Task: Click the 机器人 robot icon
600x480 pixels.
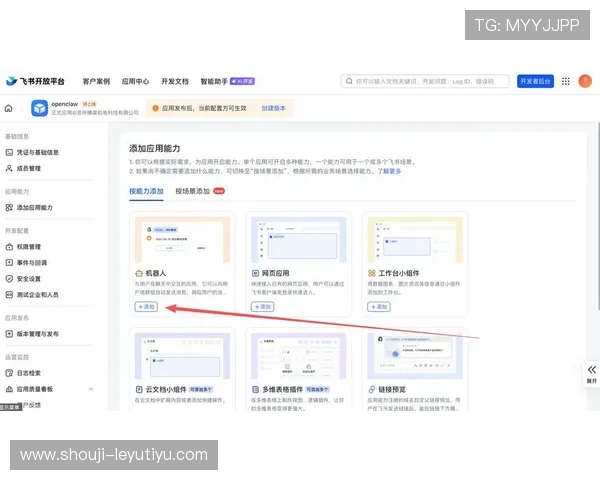Action: pos(139,273)
